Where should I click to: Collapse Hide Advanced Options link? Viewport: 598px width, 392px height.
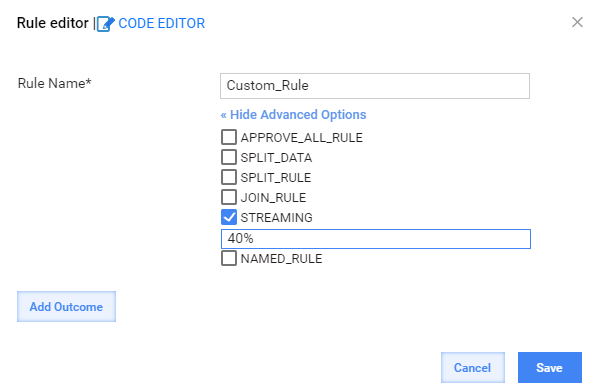click(x=293, y=115)
